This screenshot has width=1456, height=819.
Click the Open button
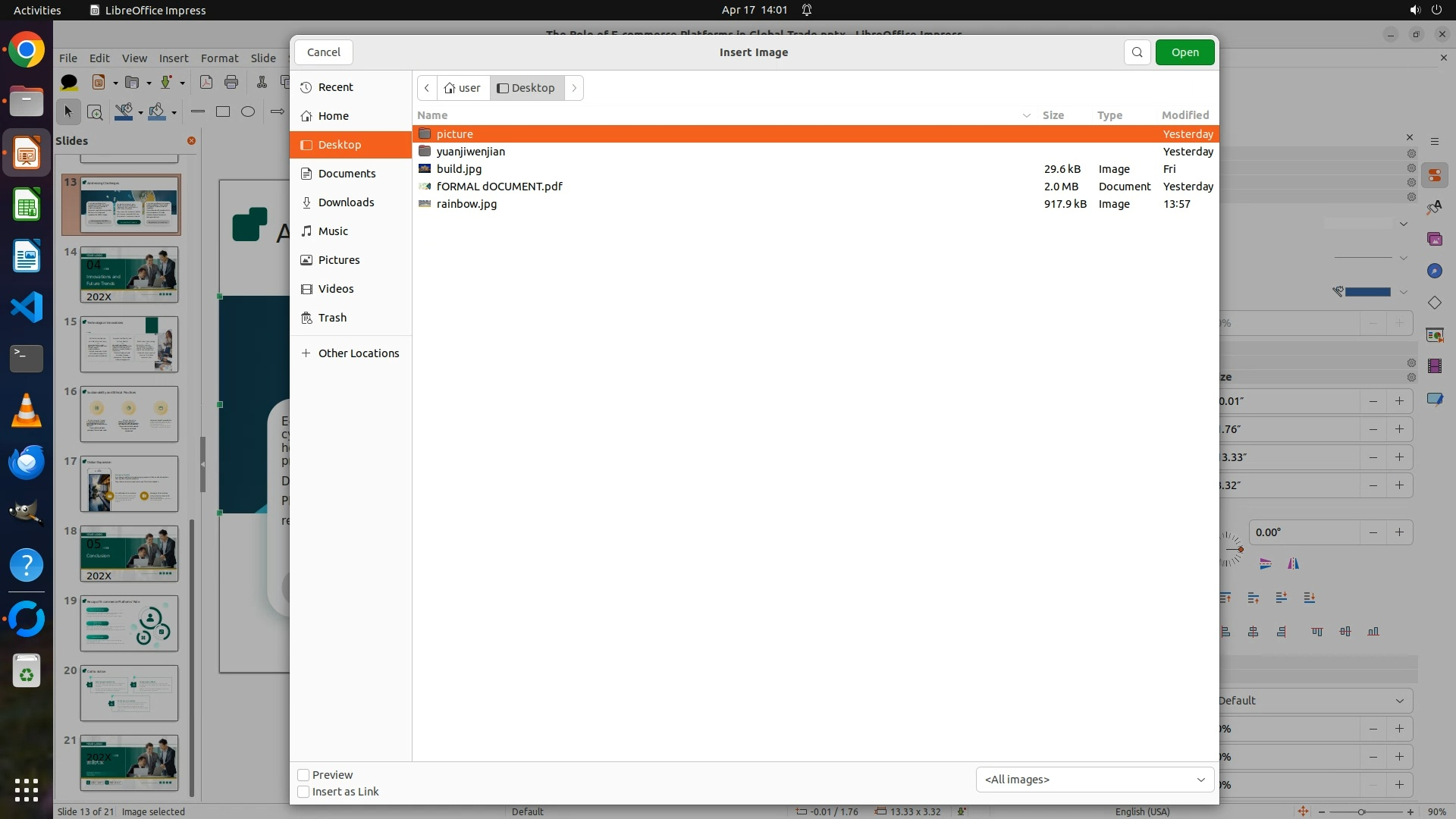point(1185,52)
